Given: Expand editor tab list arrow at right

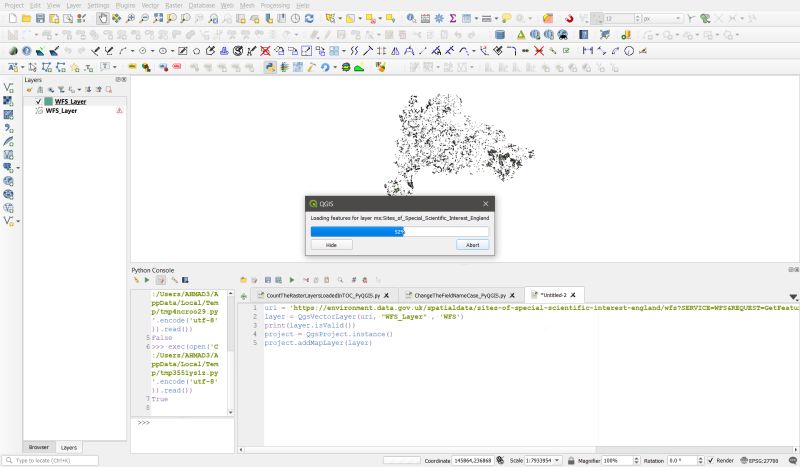Looking at the screenshot, I should pyautogui.click(x=793, y=297).
